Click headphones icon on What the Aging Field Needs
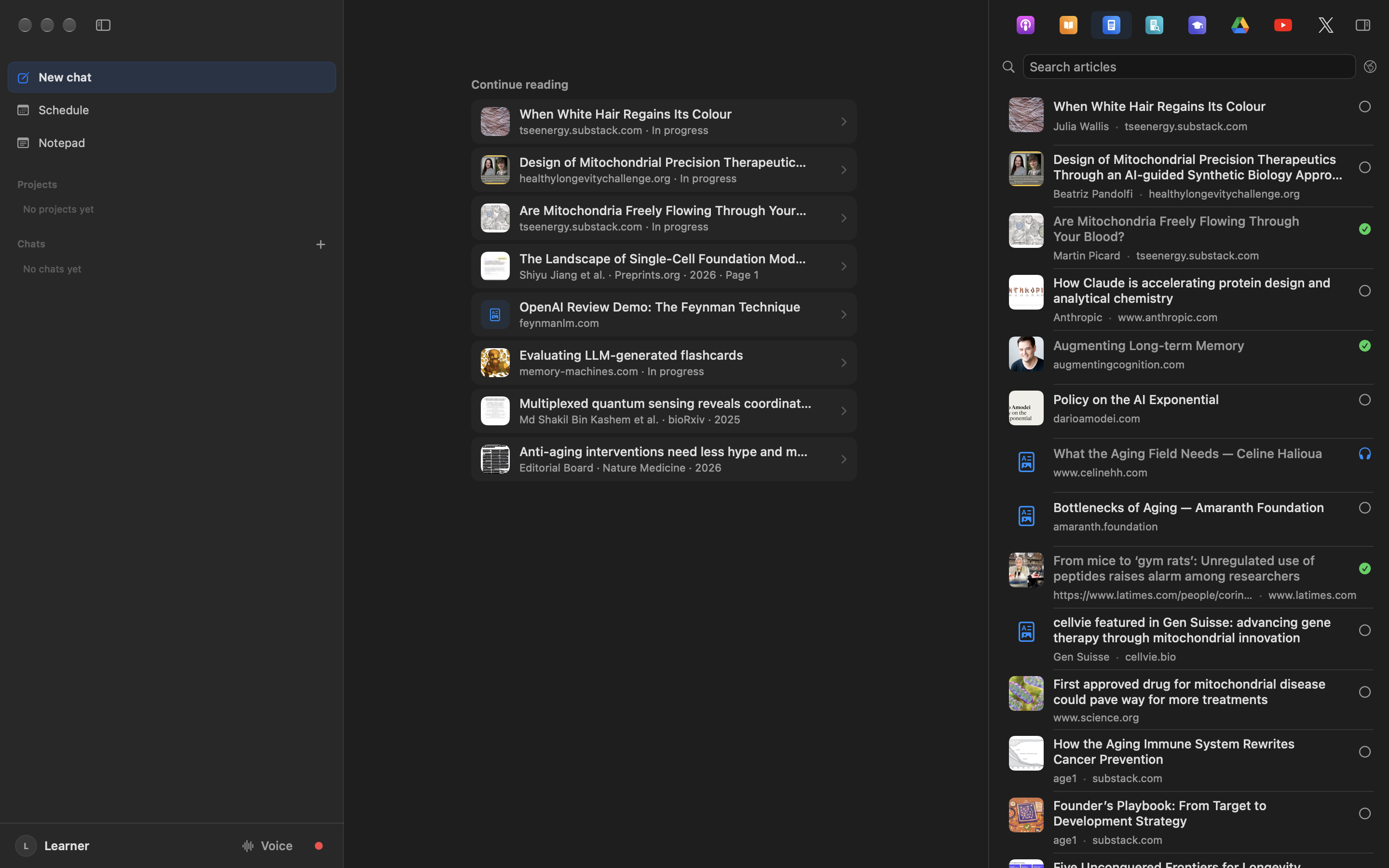This screenshot has width=1389, height=868. [x=1364, y=453]
